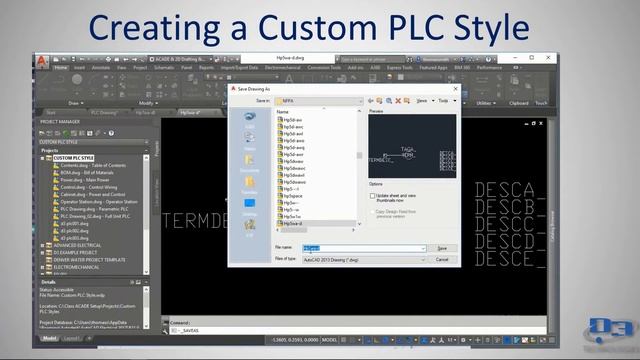Click help question mark in title bar
This screenshot has width=640, height=360.
pyautogui.click(x=488, y=59)
